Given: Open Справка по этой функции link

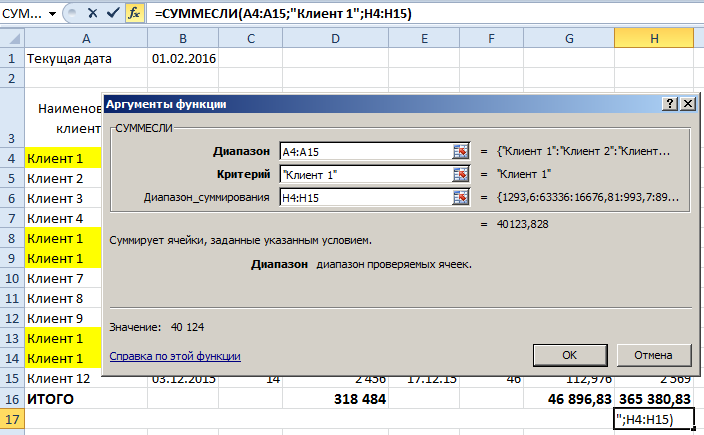Looking at the screenshot, I should click(175, 356).
